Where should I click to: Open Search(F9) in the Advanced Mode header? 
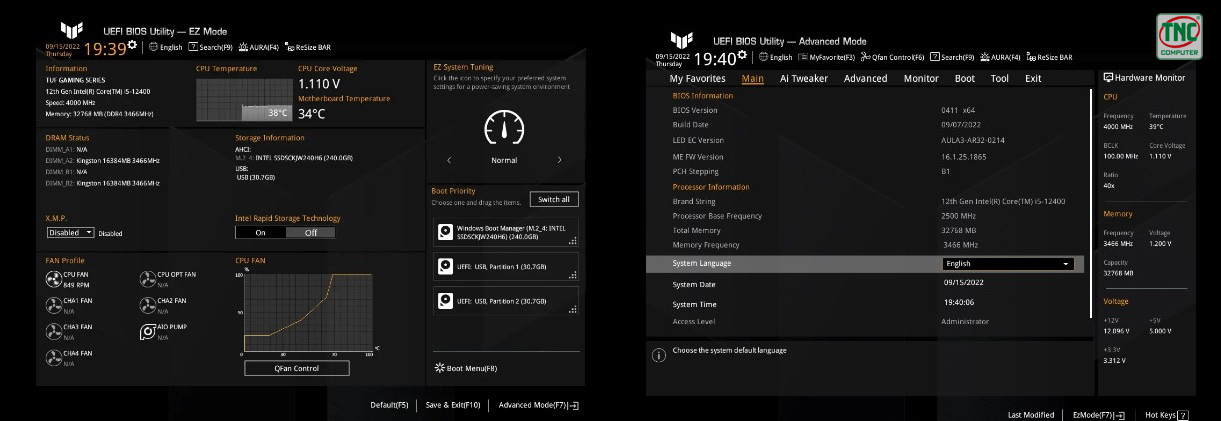[952, 58]
